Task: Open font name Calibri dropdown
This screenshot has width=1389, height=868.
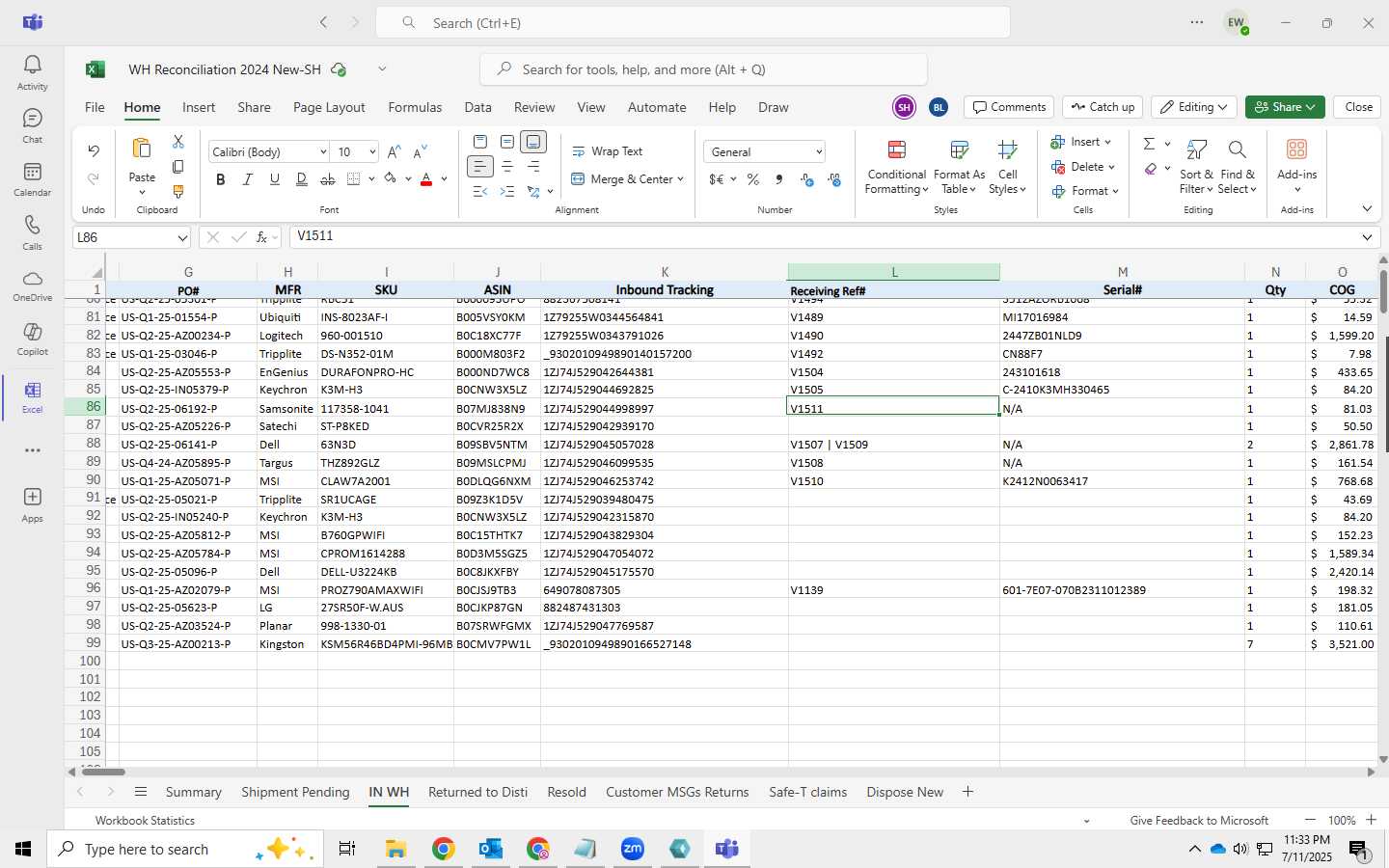Action: (323, 152)
